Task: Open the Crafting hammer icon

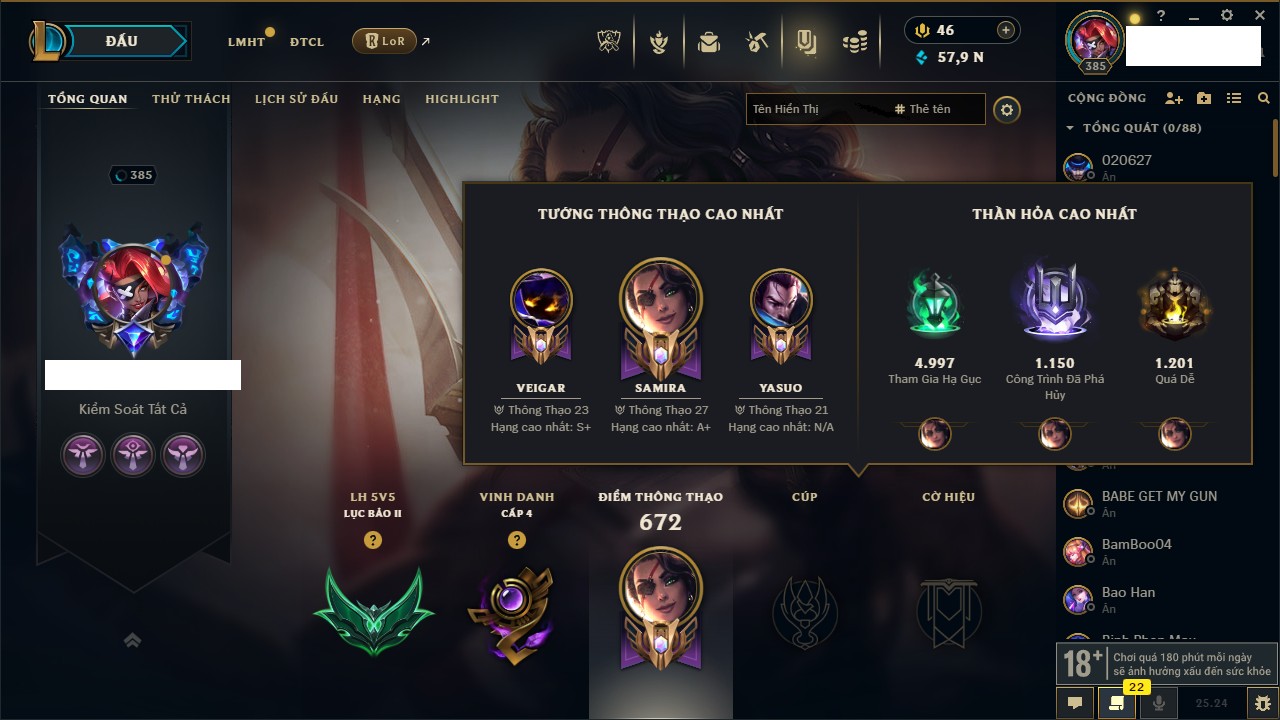Action: coord(757,42)
